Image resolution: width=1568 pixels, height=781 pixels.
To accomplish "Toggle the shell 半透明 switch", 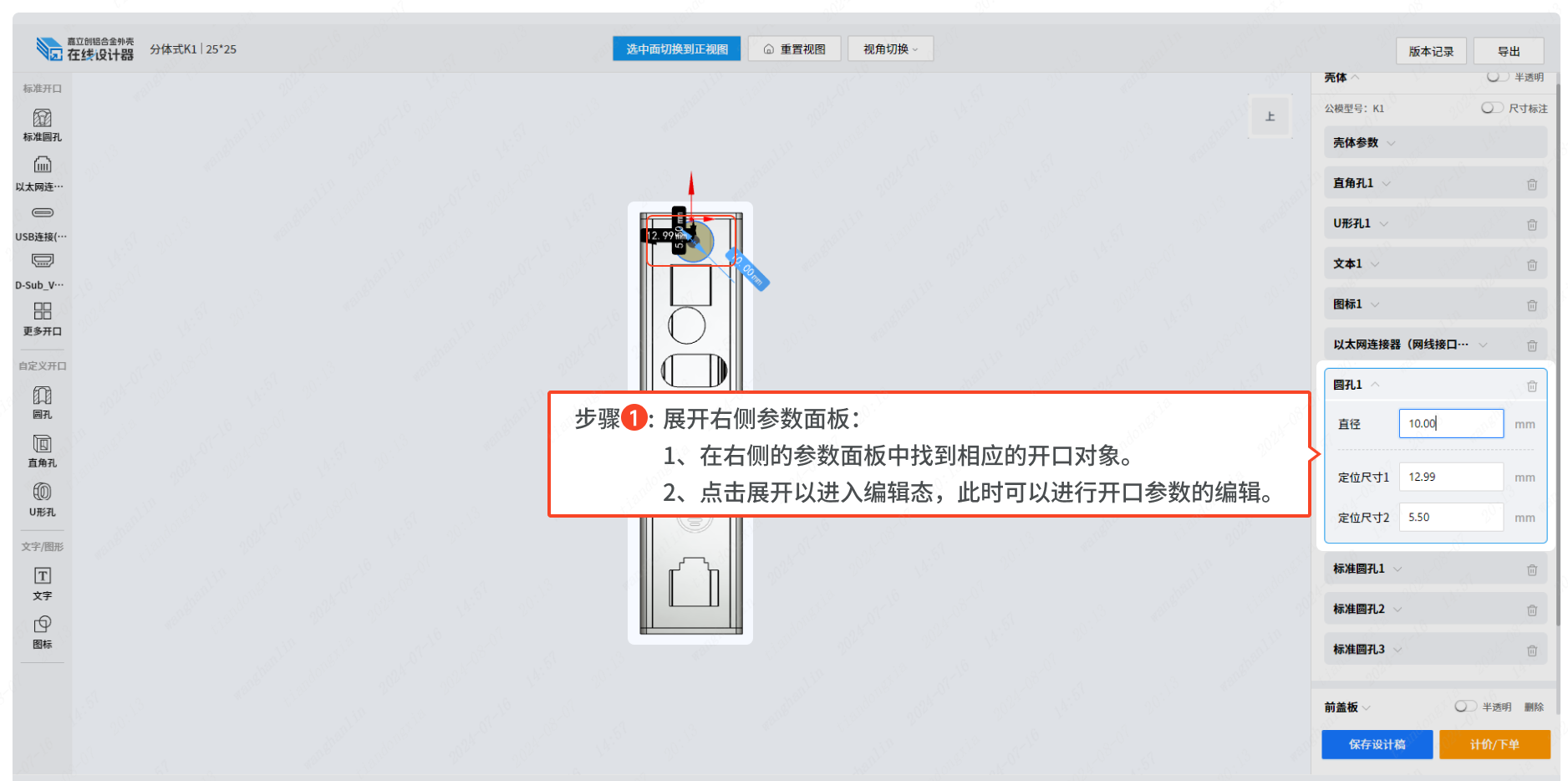I will tap(1497, 77).
